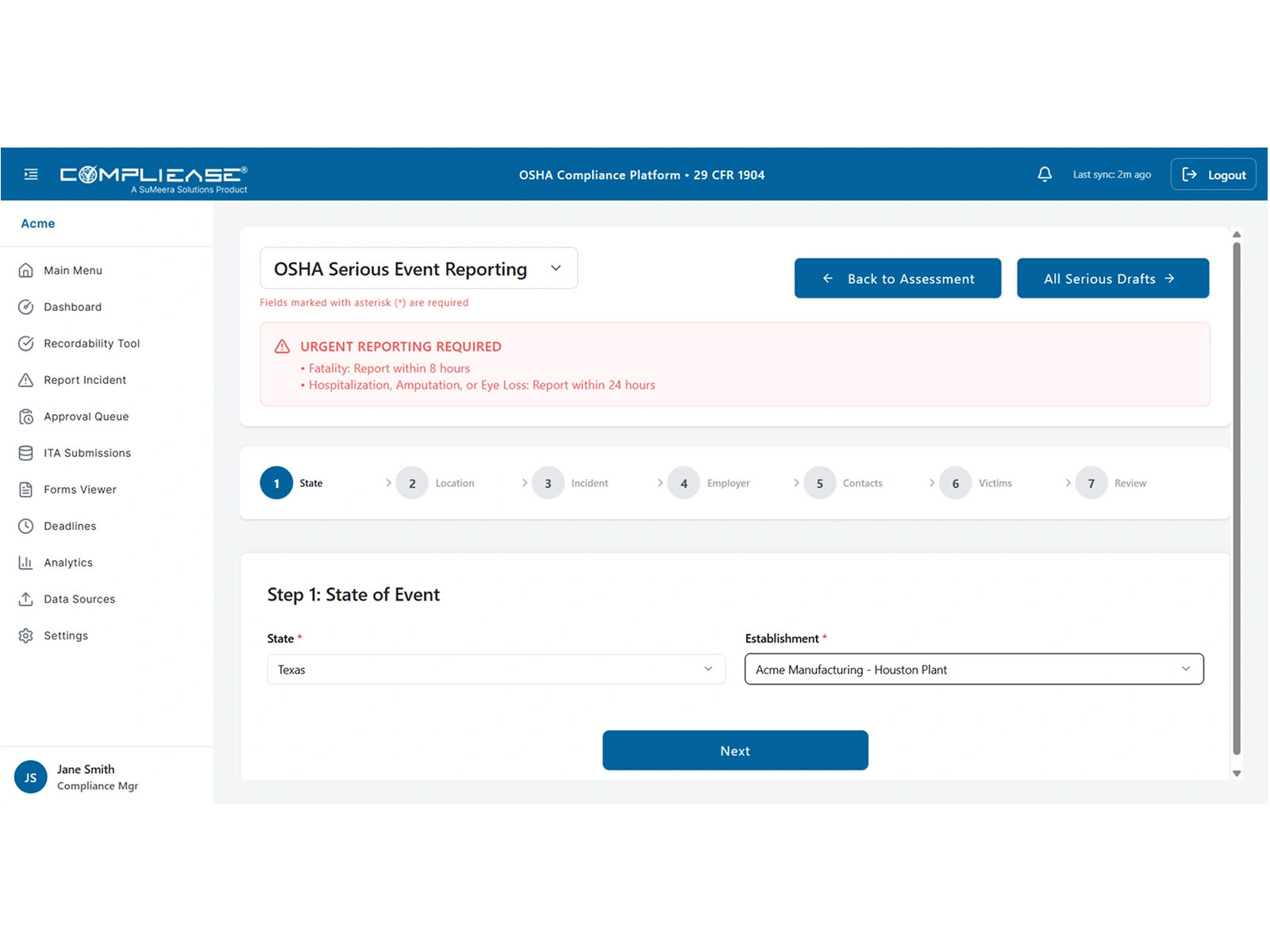Click the Report Incident icon
Viewport: 1270px width, 952px height.
(25, 380)
